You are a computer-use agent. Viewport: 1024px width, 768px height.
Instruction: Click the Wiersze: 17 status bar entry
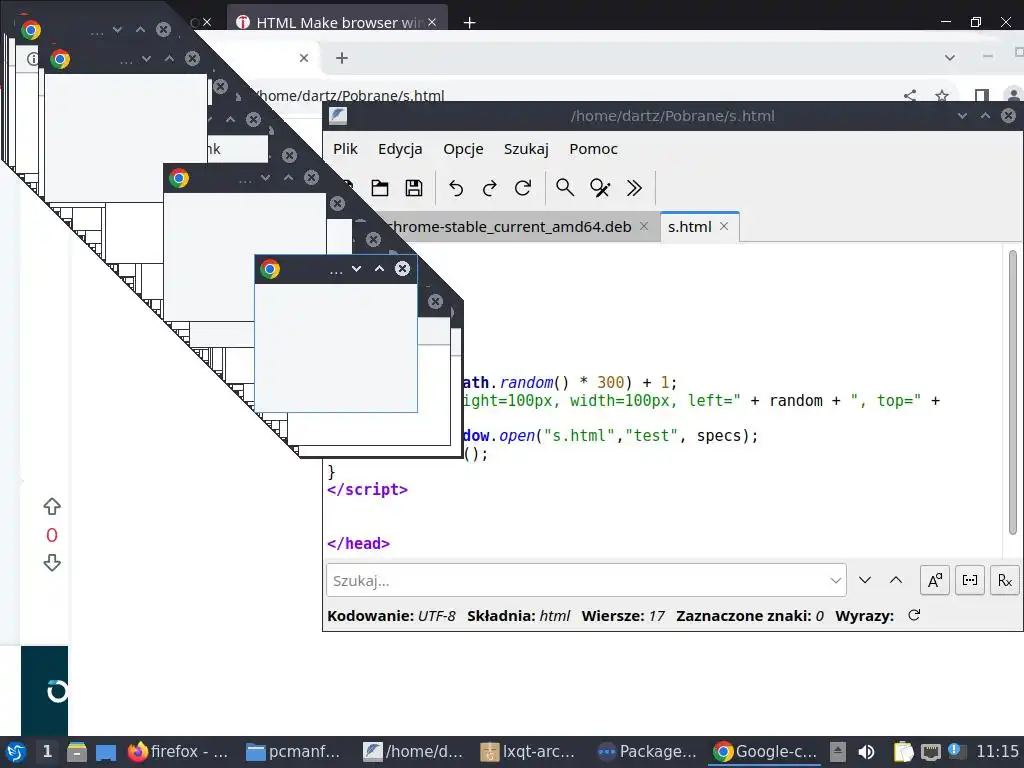pos(623,616)
